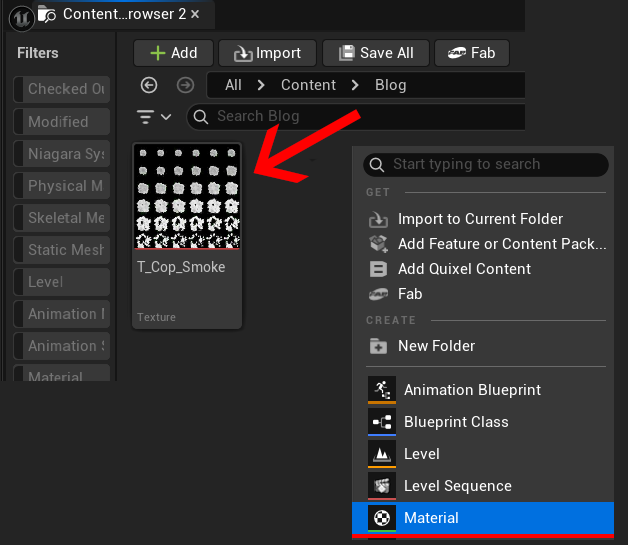The width and height of the screenshot is (628, 545).
Task: Expand the path arrow after Content
Action: [355, 85]
